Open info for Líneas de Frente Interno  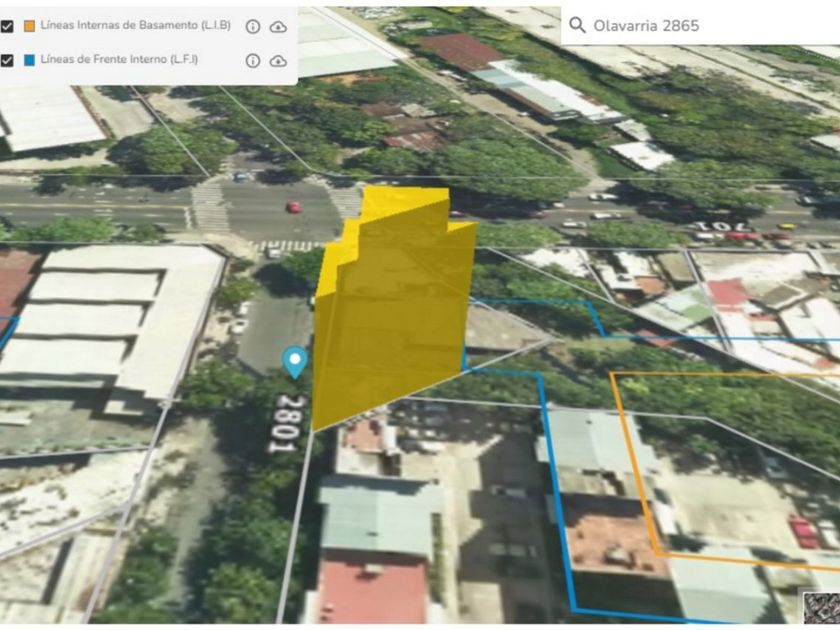click(x=253, y=61)
